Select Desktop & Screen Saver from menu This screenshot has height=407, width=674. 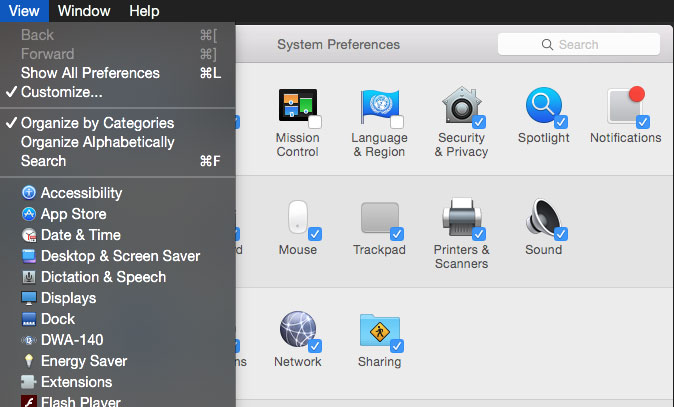tap(118, 256)
